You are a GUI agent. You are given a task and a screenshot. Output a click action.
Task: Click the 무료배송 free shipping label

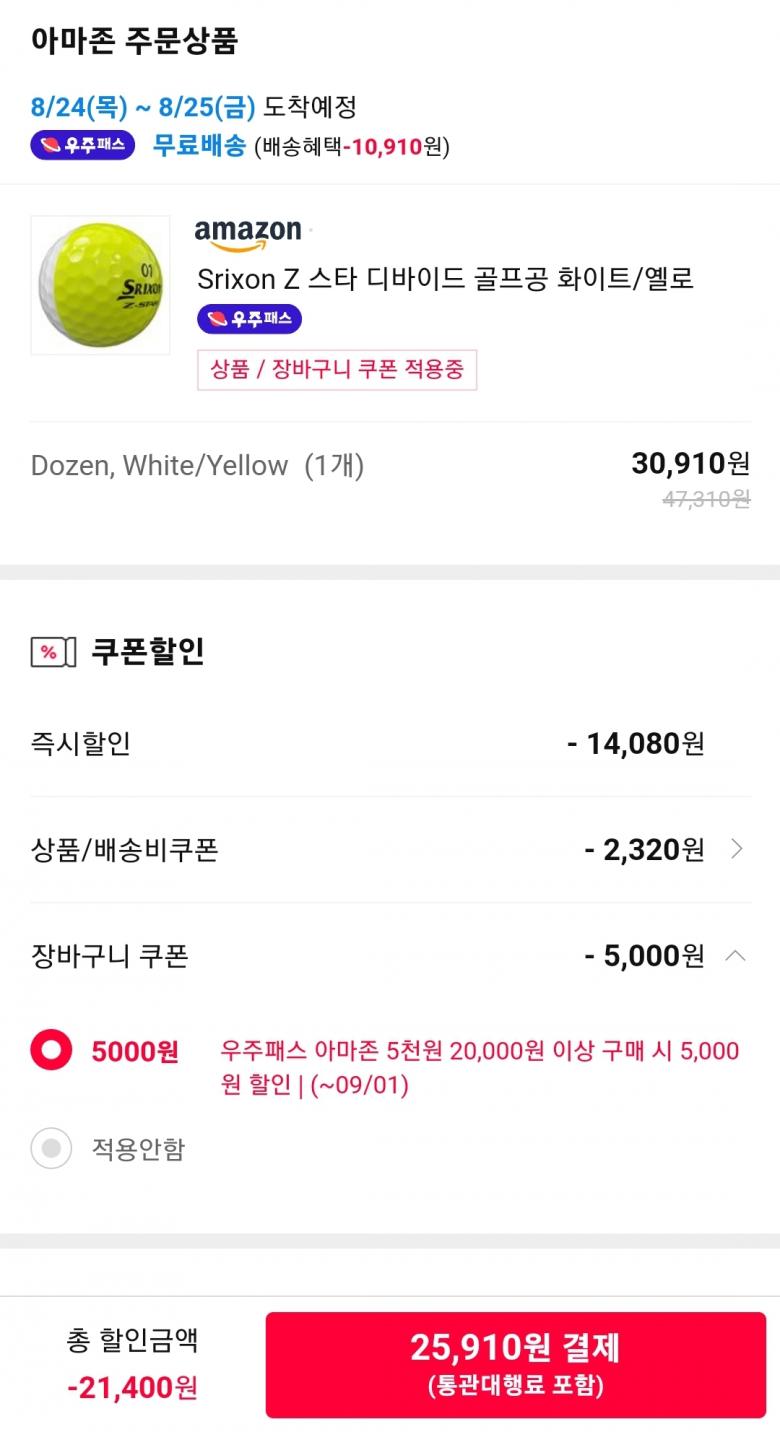click(198, 146)
